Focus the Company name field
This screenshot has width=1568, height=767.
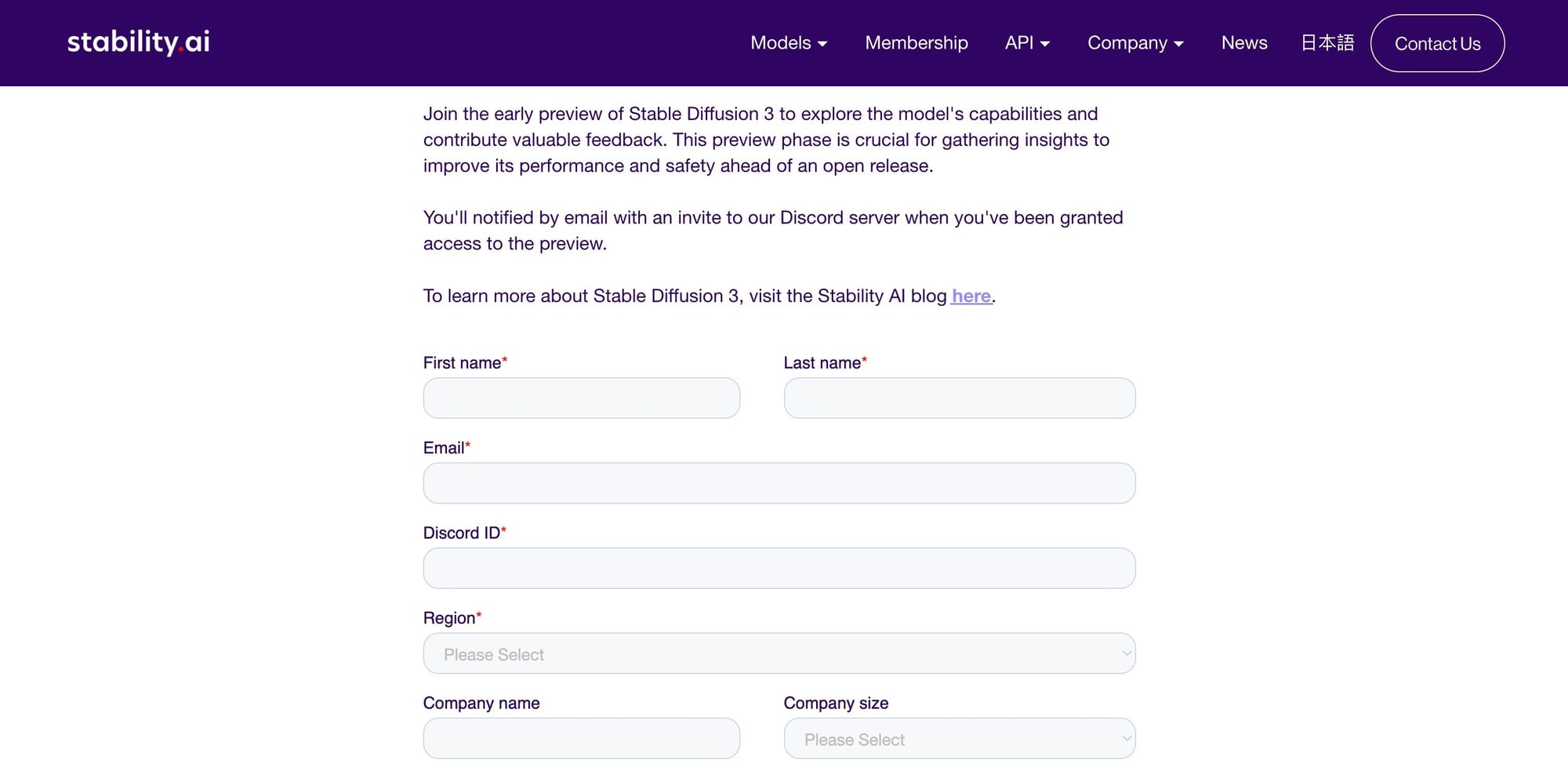[x=581, y=738]
